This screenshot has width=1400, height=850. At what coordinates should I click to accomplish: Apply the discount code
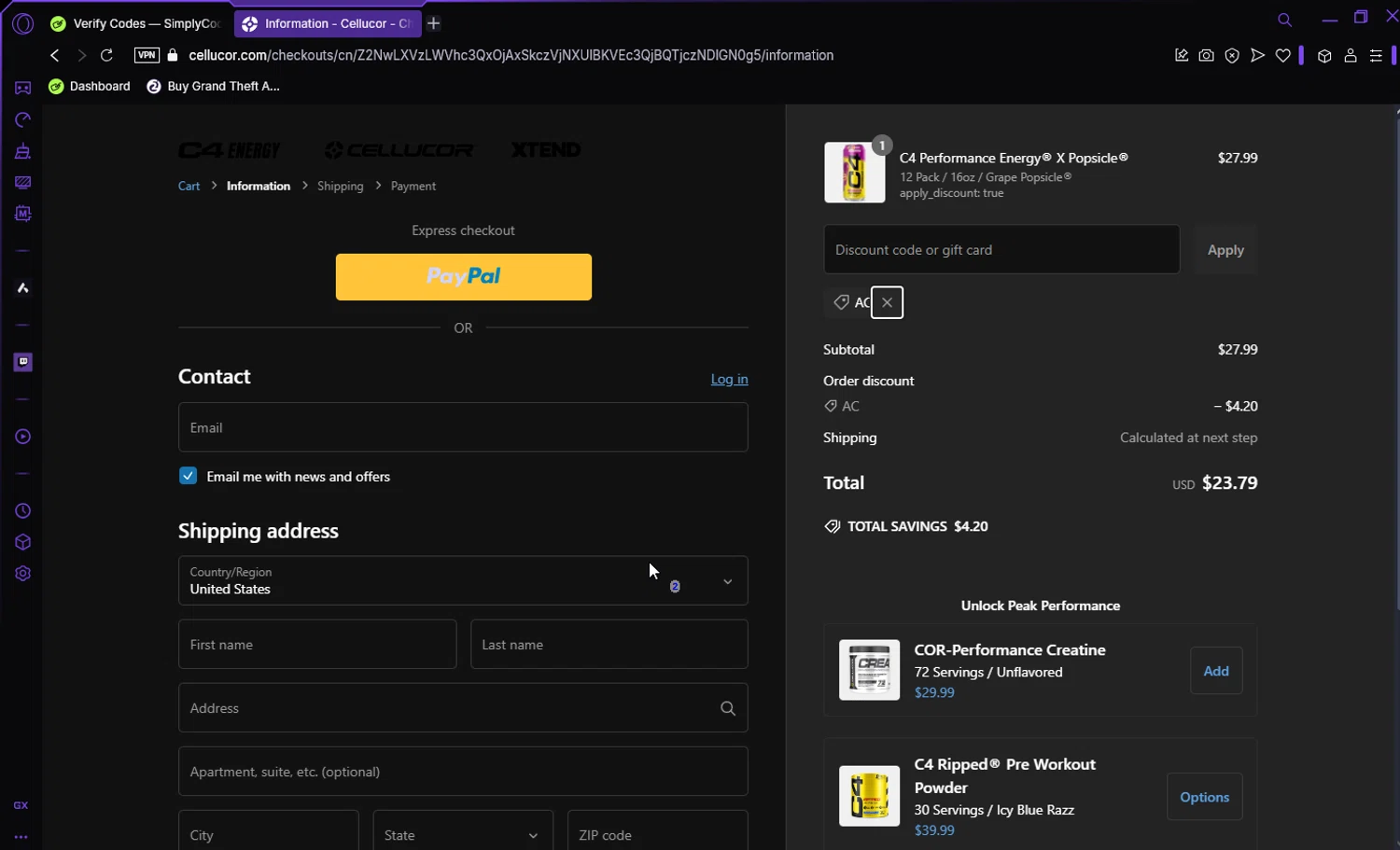click(1225, 249)
